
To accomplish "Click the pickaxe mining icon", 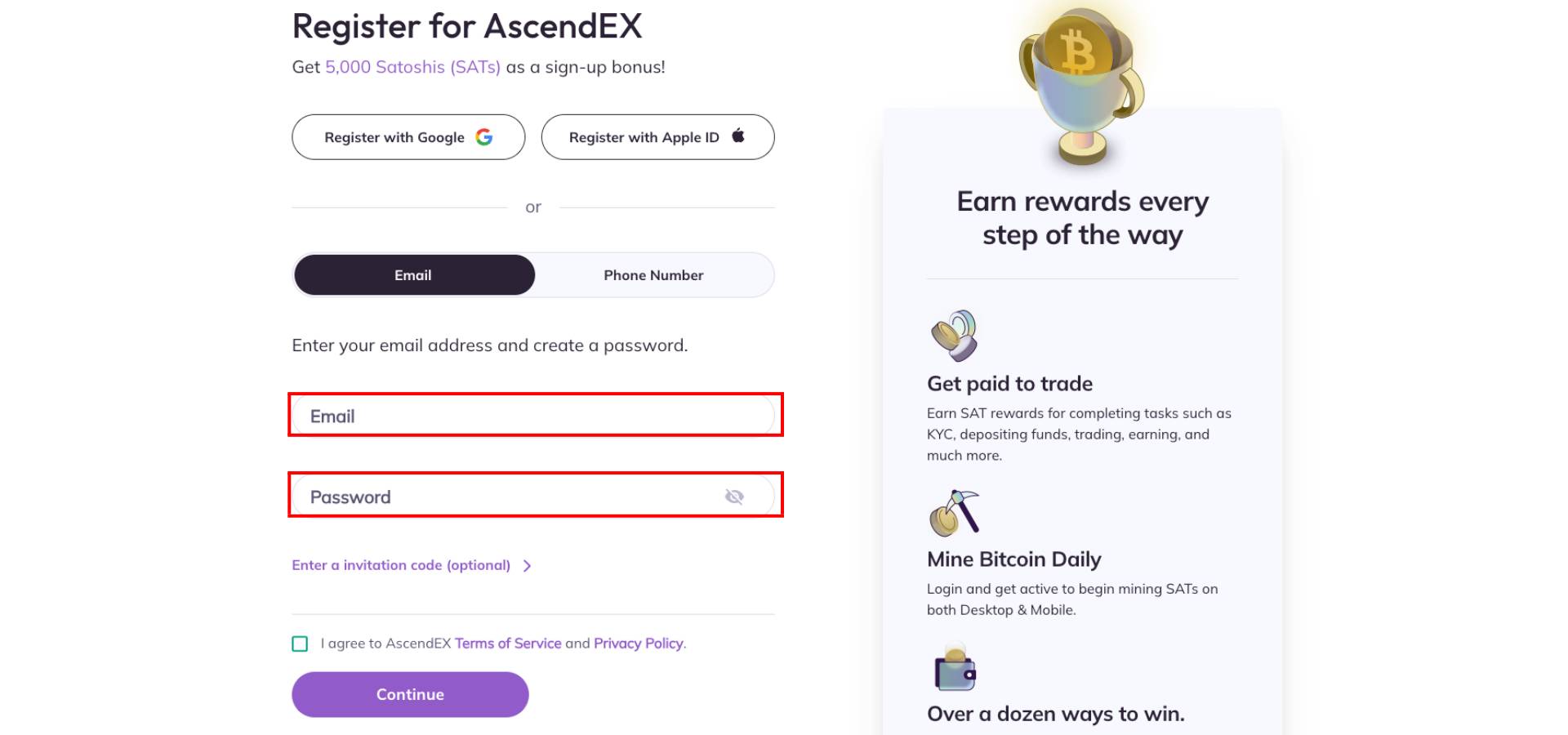I will pos(954,513).
